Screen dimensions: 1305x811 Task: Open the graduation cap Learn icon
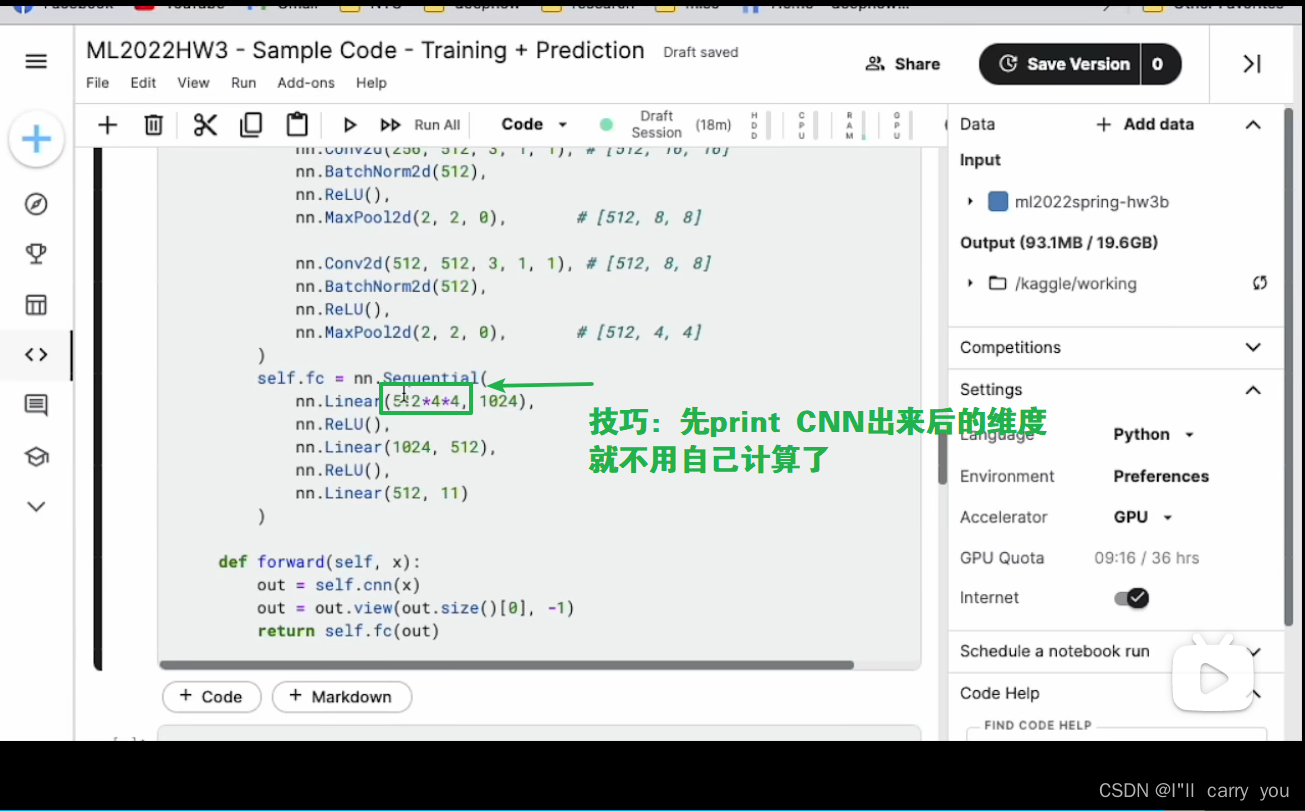36,456
